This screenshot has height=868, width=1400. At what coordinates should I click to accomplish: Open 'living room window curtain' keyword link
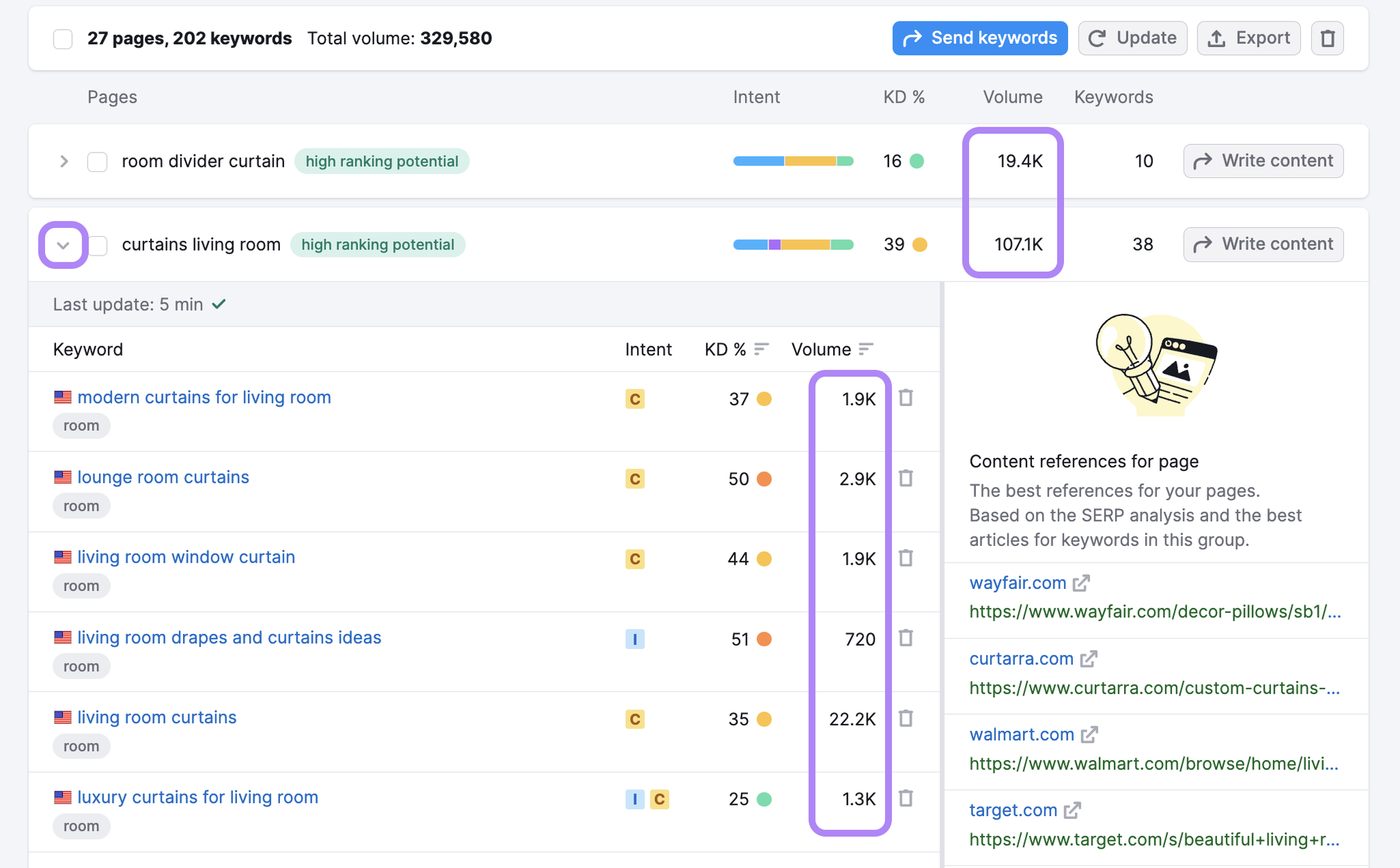(186, 557)
